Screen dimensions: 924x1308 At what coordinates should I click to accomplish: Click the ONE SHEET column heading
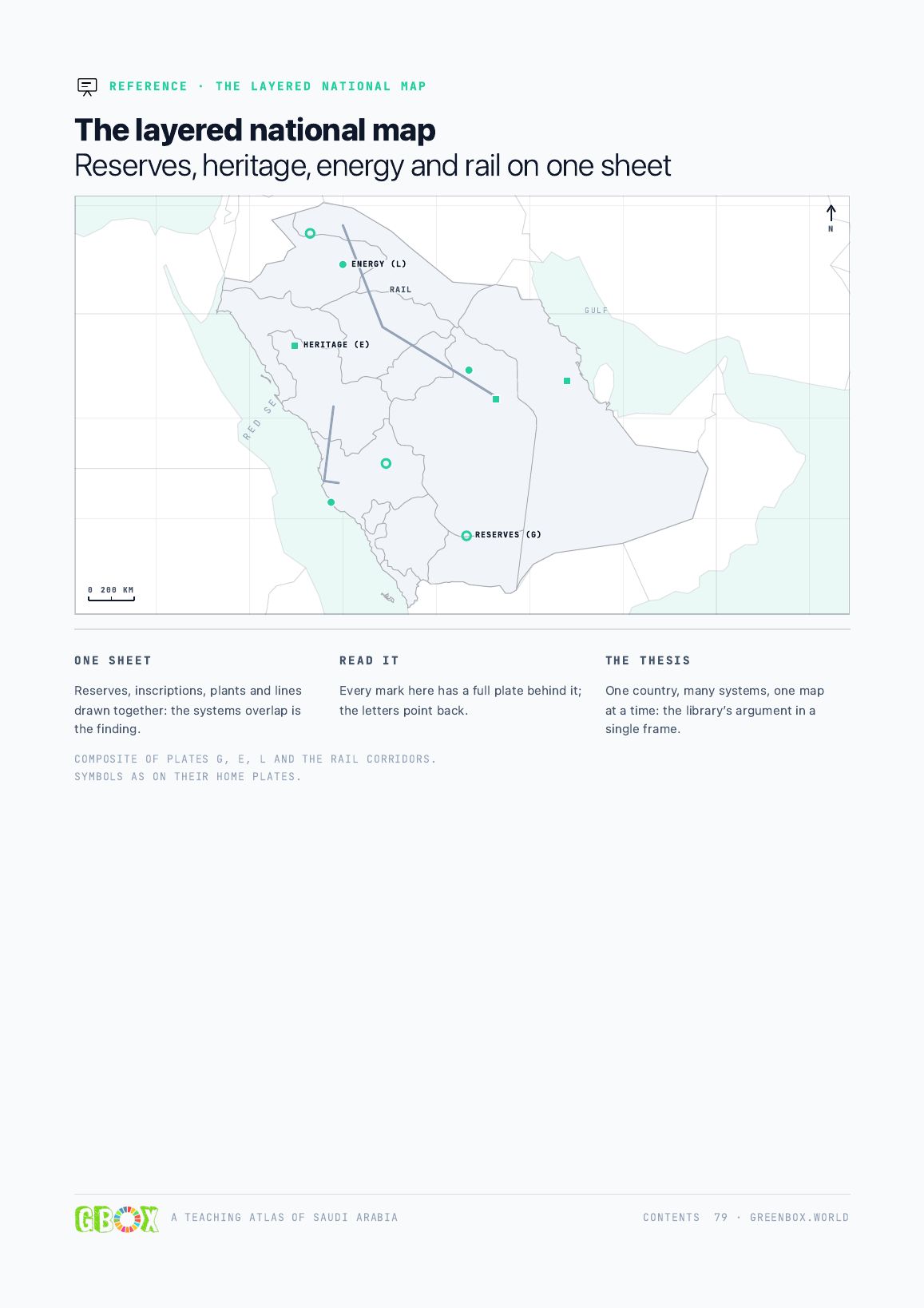tap(113, 660)
